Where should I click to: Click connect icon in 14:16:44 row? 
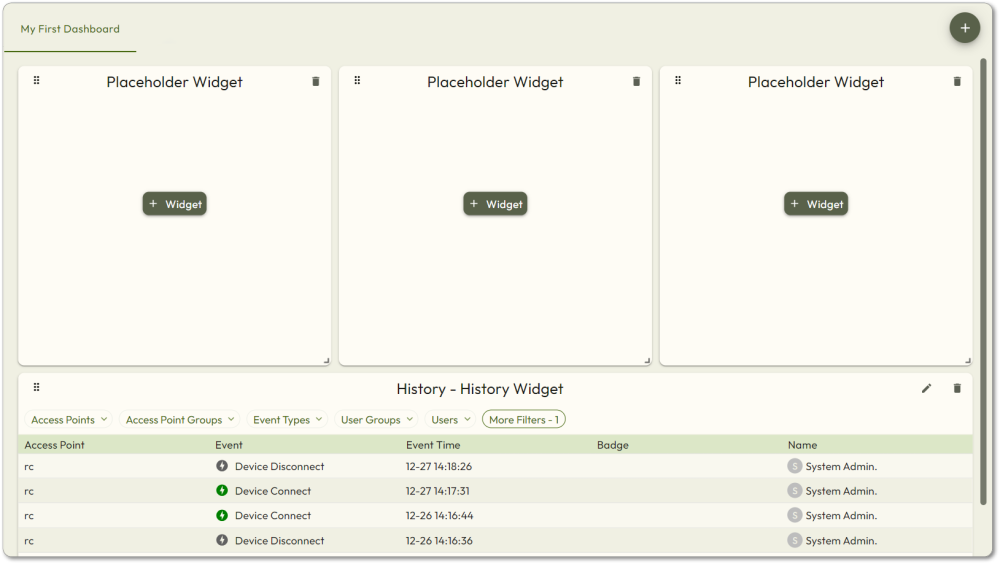[222, 516]
